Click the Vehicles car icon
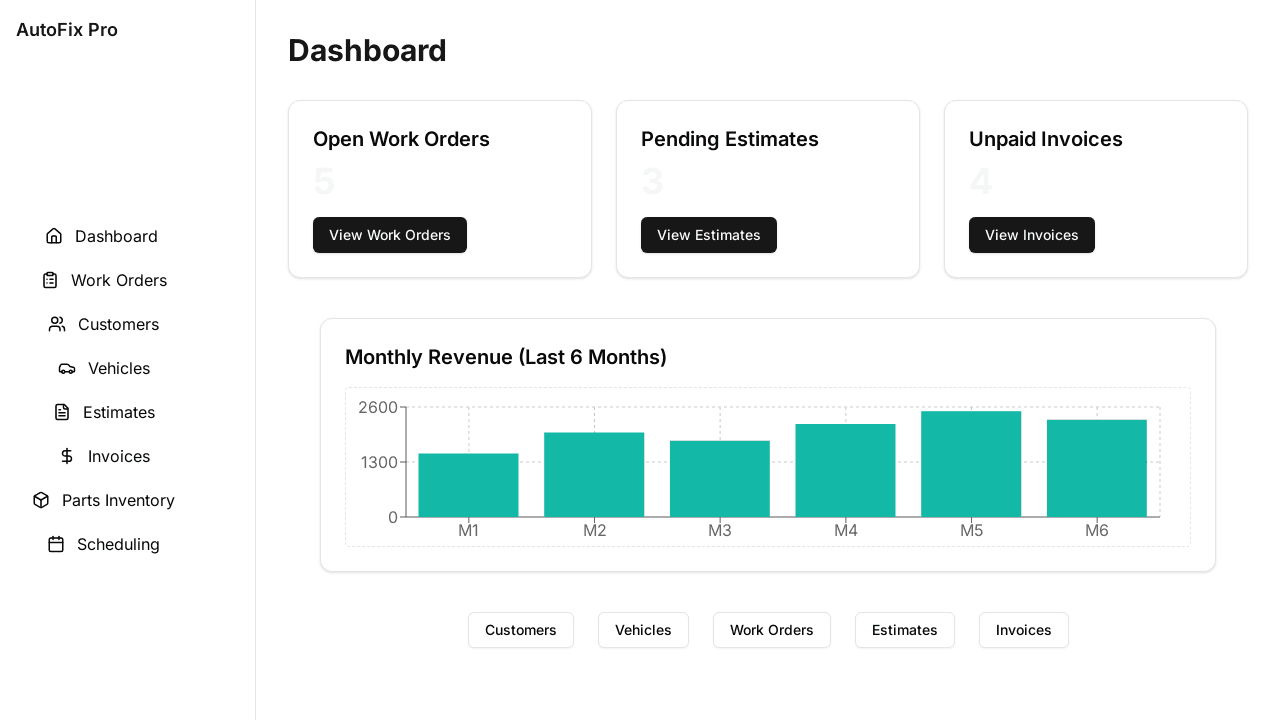Viewport: 1280px width, 720px height. pos(67,368)
